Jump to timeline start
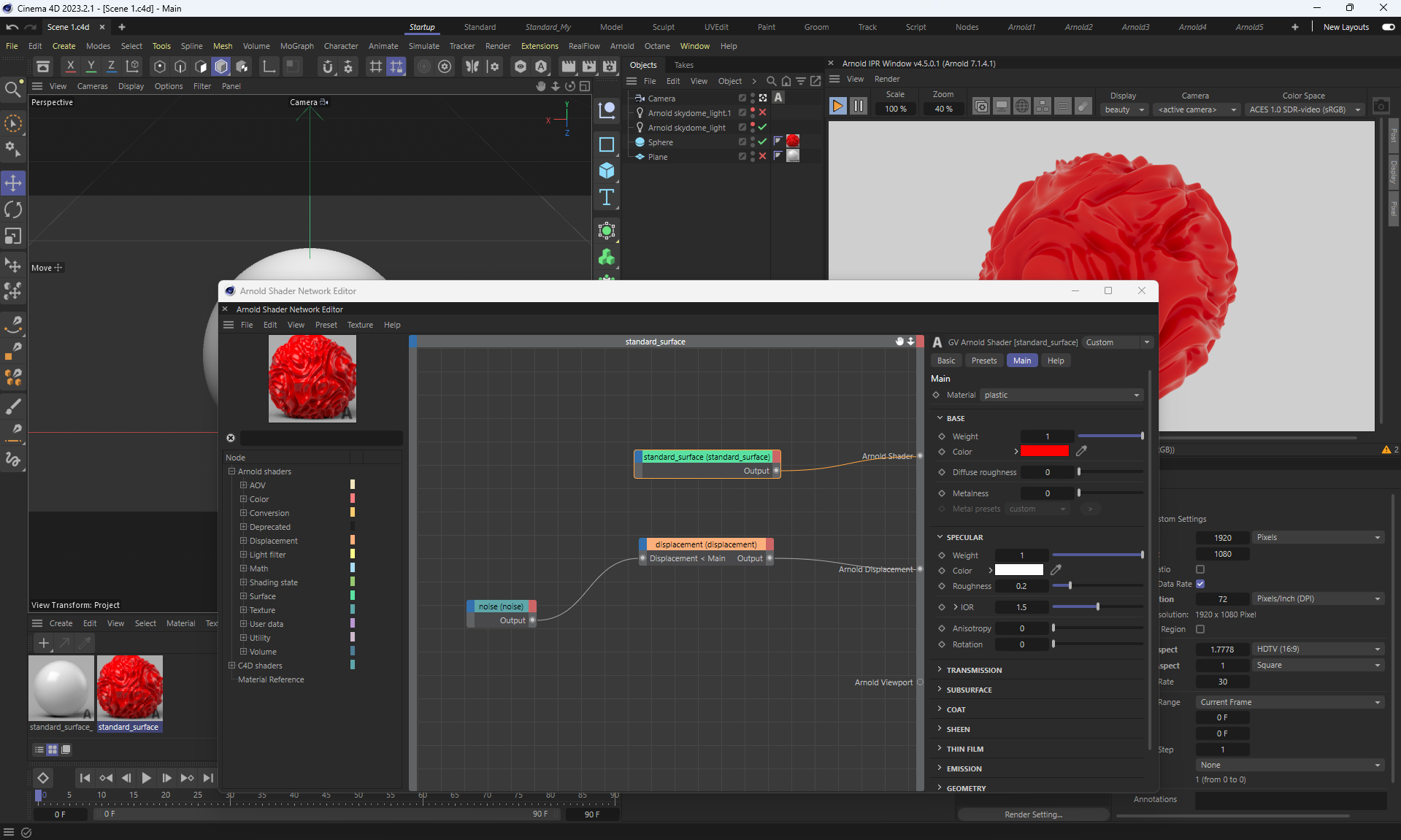Screen dimensions: 1401x840 [85, 778]
